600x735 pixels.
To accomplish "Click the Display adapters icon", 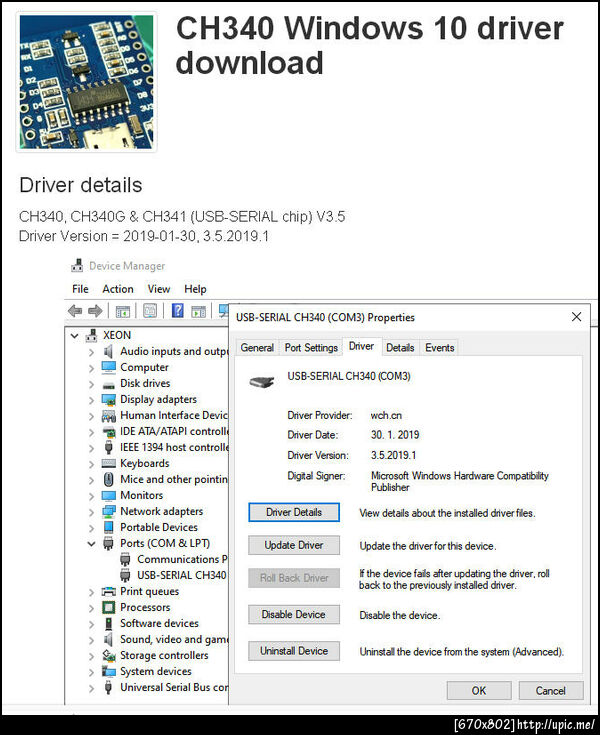I will tap(109, 400).
